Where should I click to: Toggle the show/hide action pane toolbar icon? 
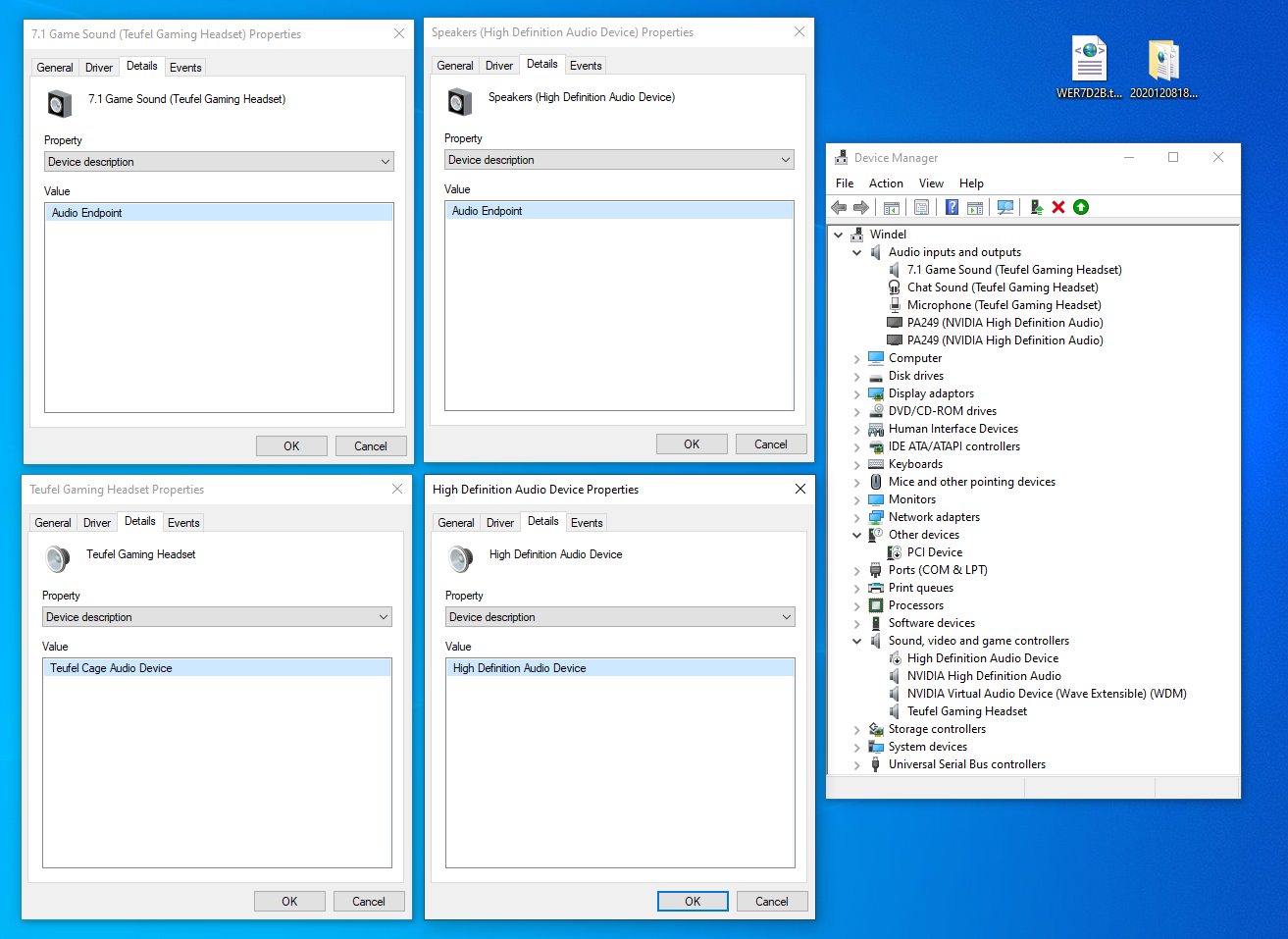(975, 207)
